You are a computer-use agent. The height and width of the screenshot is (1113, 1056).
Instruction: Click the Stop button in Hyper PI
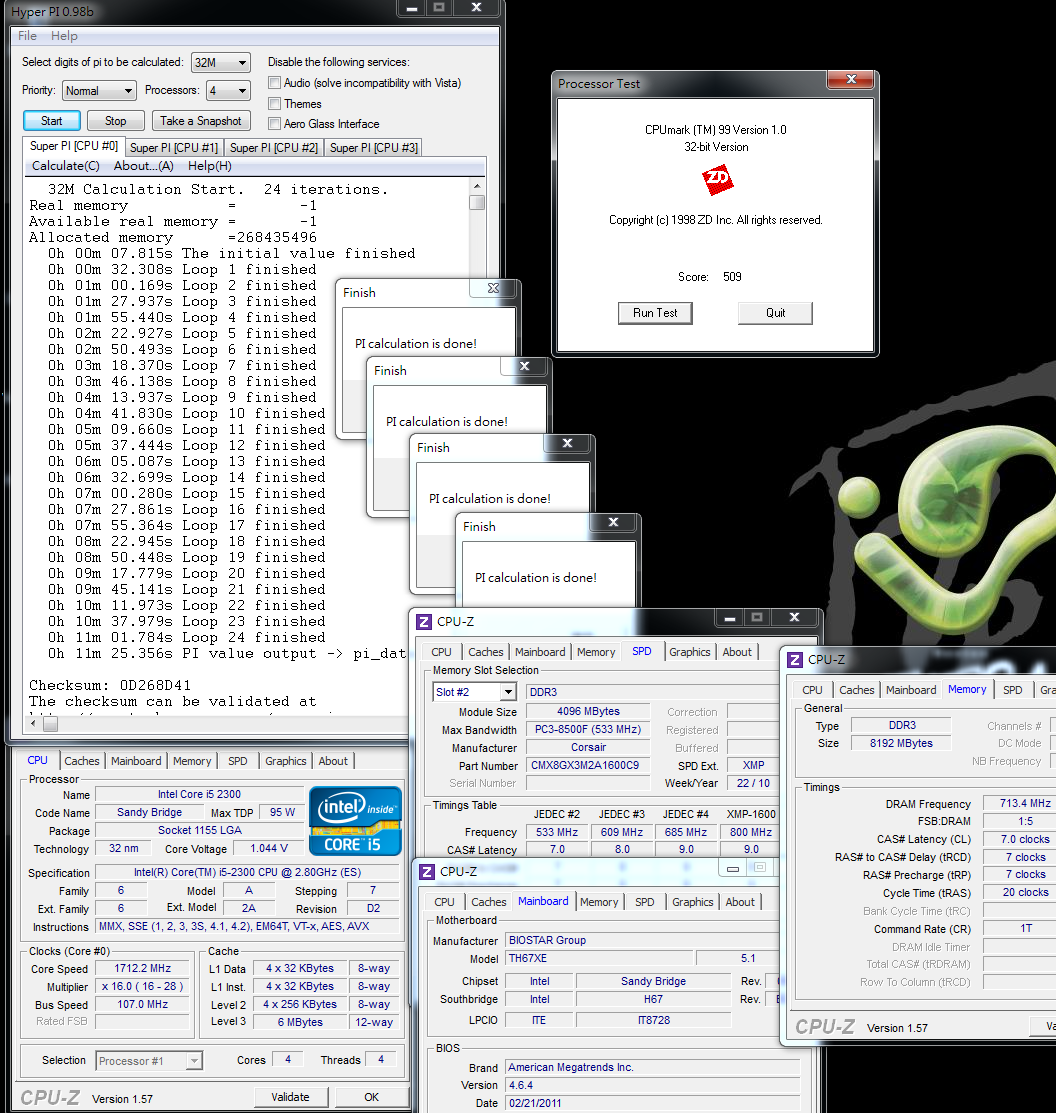coord(116,121)
